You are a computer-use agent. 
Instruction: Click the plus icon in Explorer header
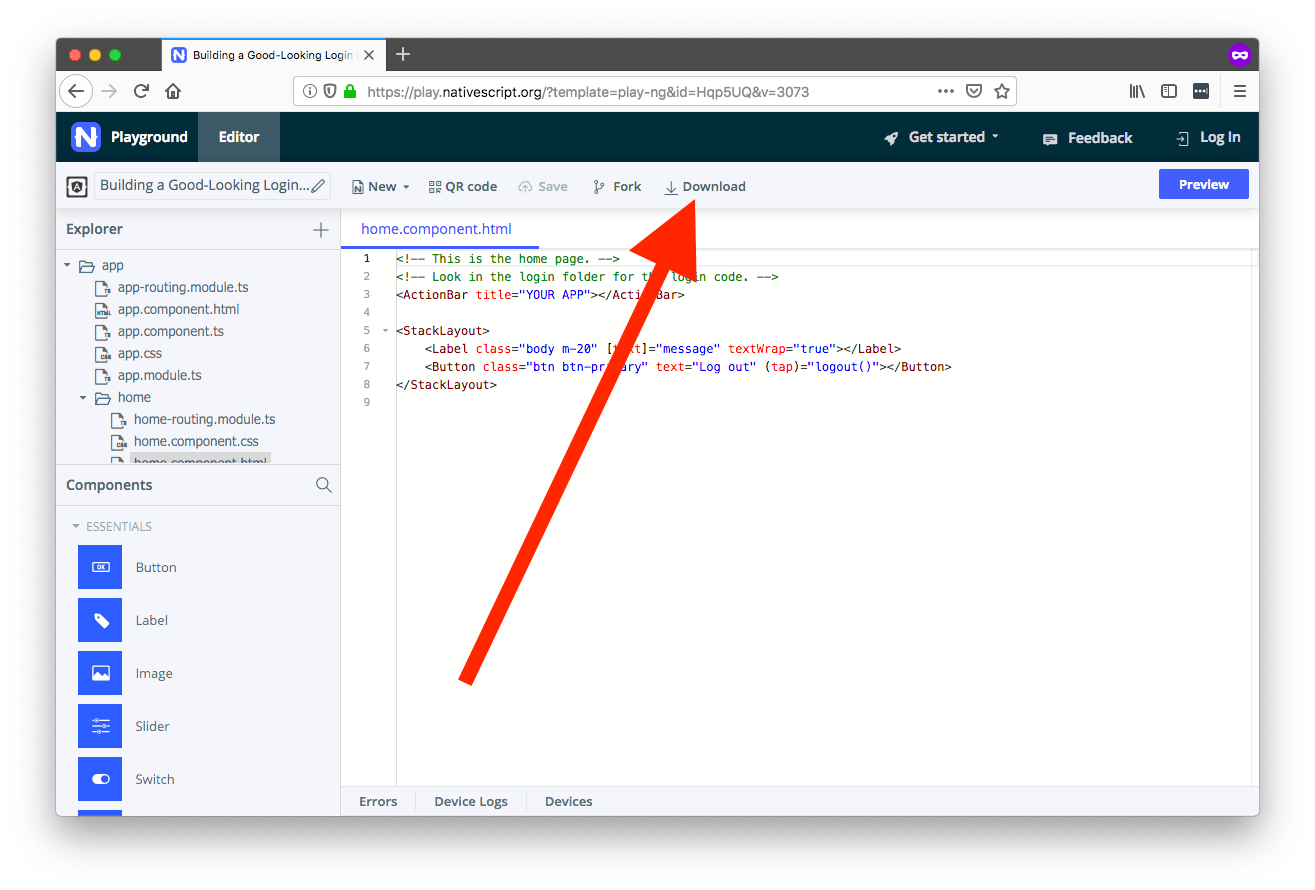321,230
